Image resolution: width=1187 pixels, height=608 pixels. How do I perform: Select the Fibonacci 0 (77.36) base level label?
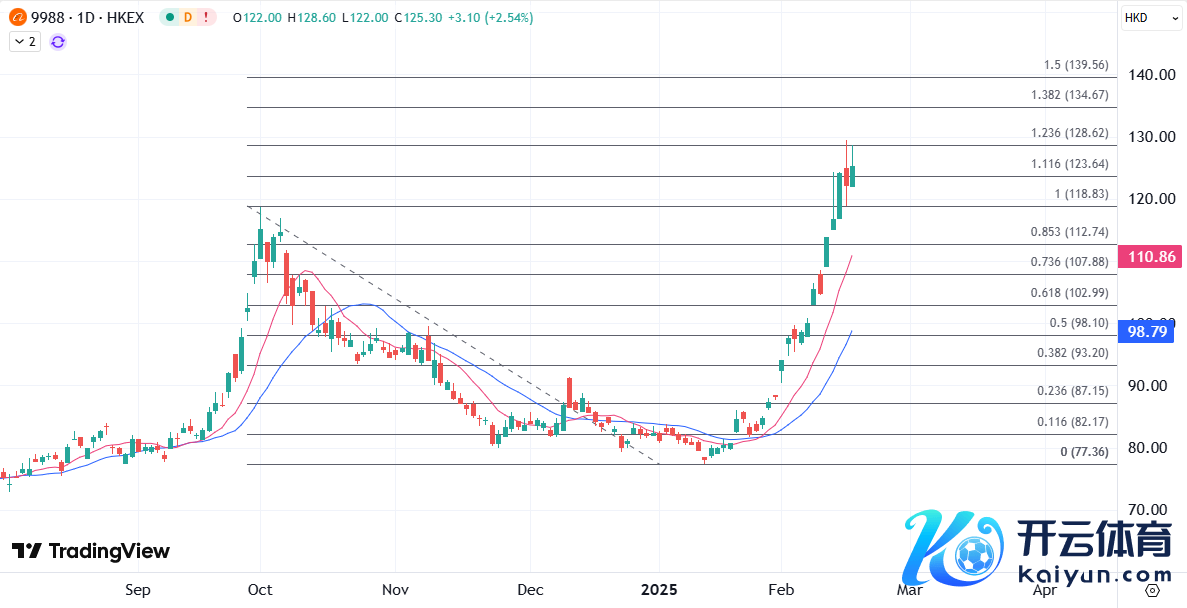[x=1084, y=452]
